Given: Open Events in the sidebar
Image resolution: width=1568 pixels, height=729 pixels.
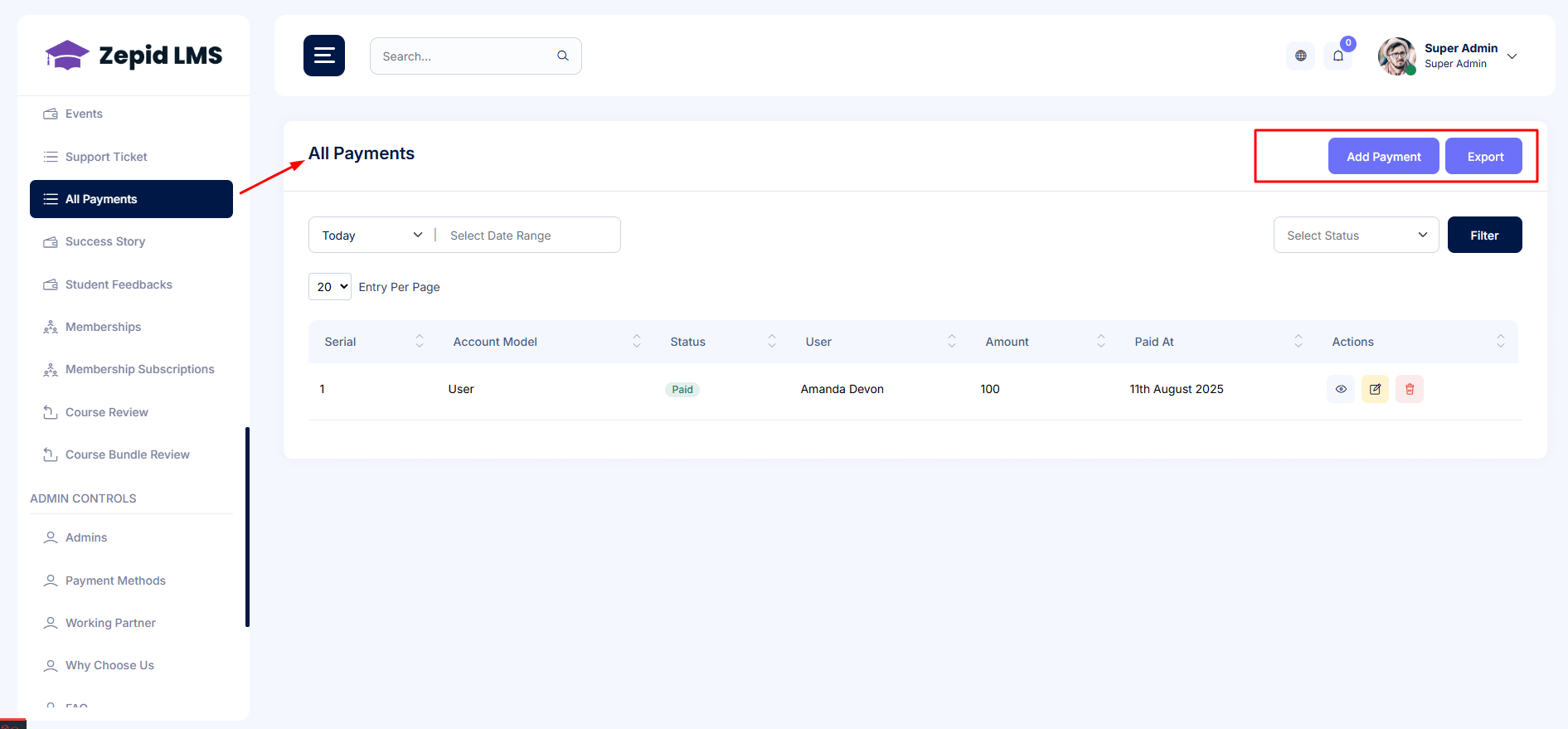Looking at the screenshot, I should [131, 114].
